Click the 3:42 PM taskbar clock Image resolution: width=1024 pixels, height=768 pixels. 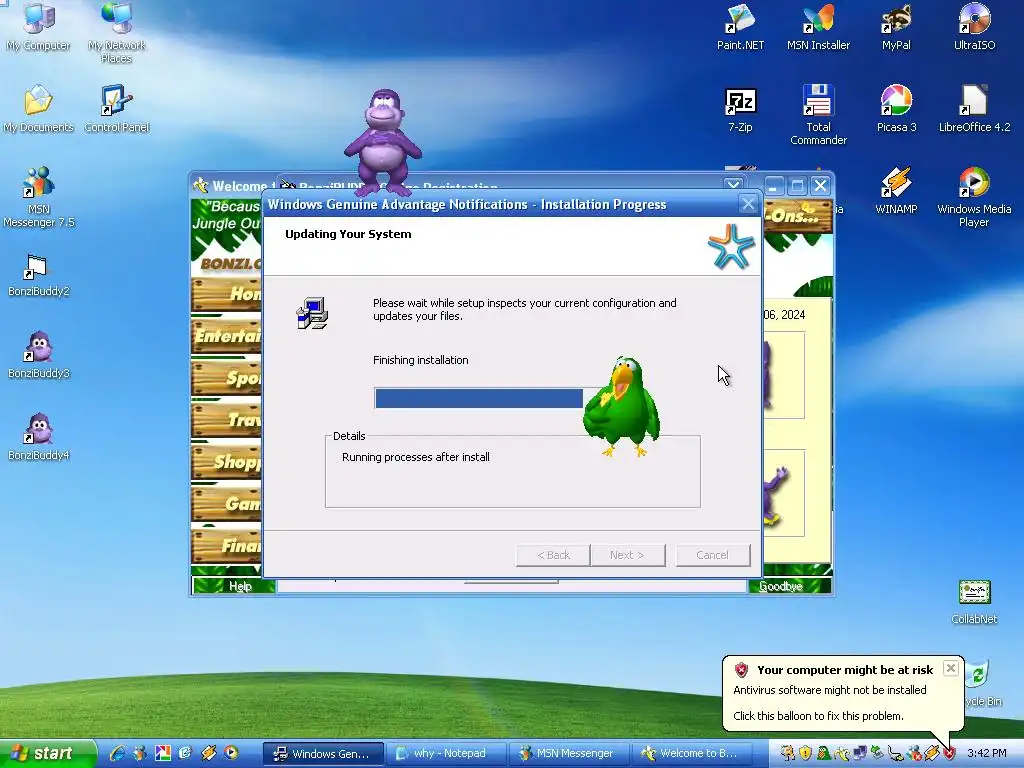tap(986, 754)
